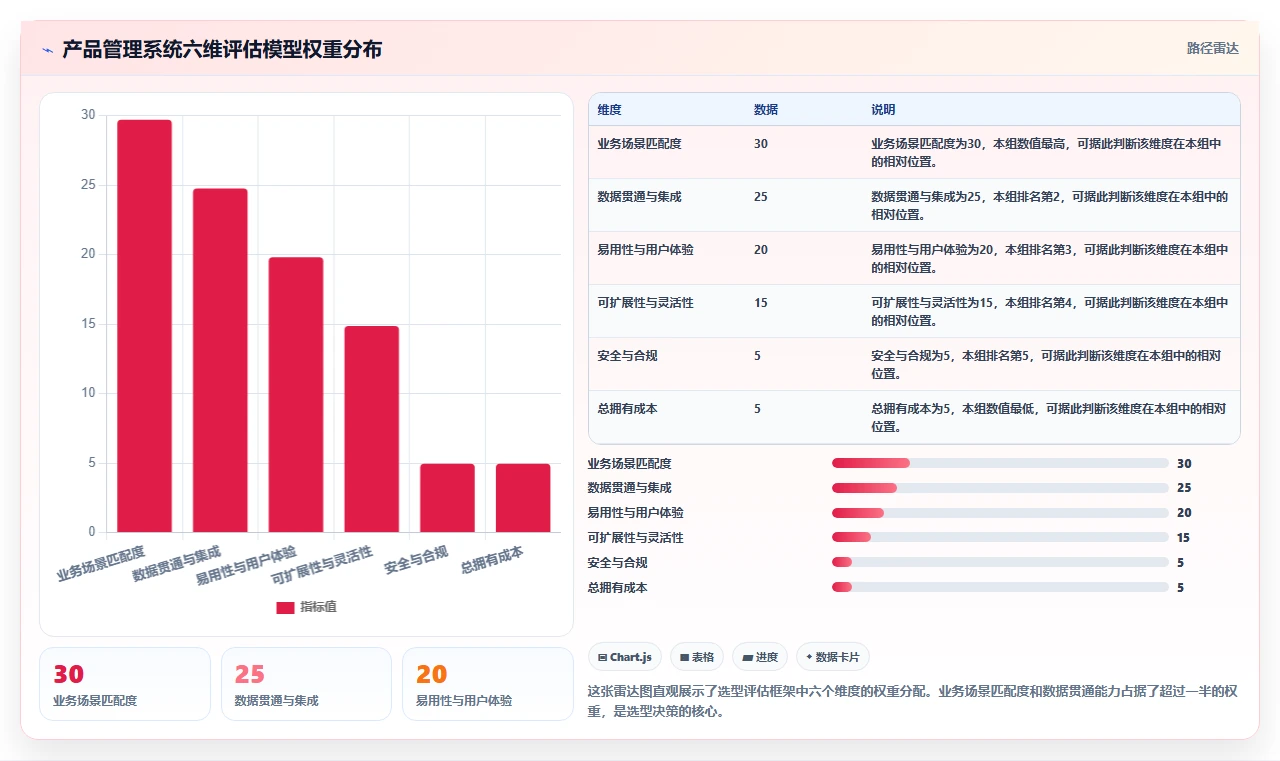Click x-axis label 安全与合规 under chart

coord(416,560)
